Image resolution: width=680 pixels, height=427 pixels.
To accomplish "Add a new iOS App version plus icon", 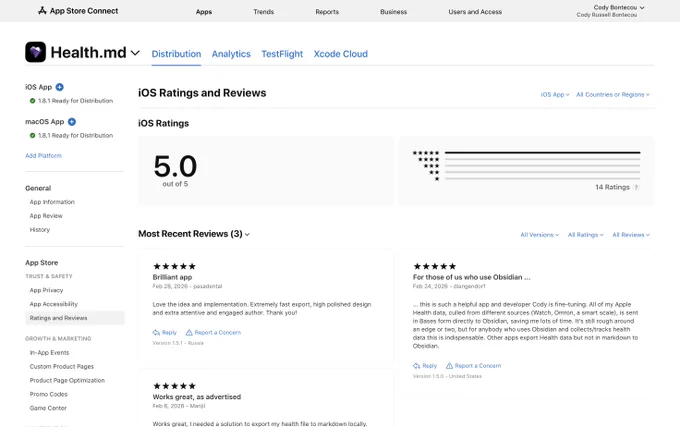I will point(60,87).
